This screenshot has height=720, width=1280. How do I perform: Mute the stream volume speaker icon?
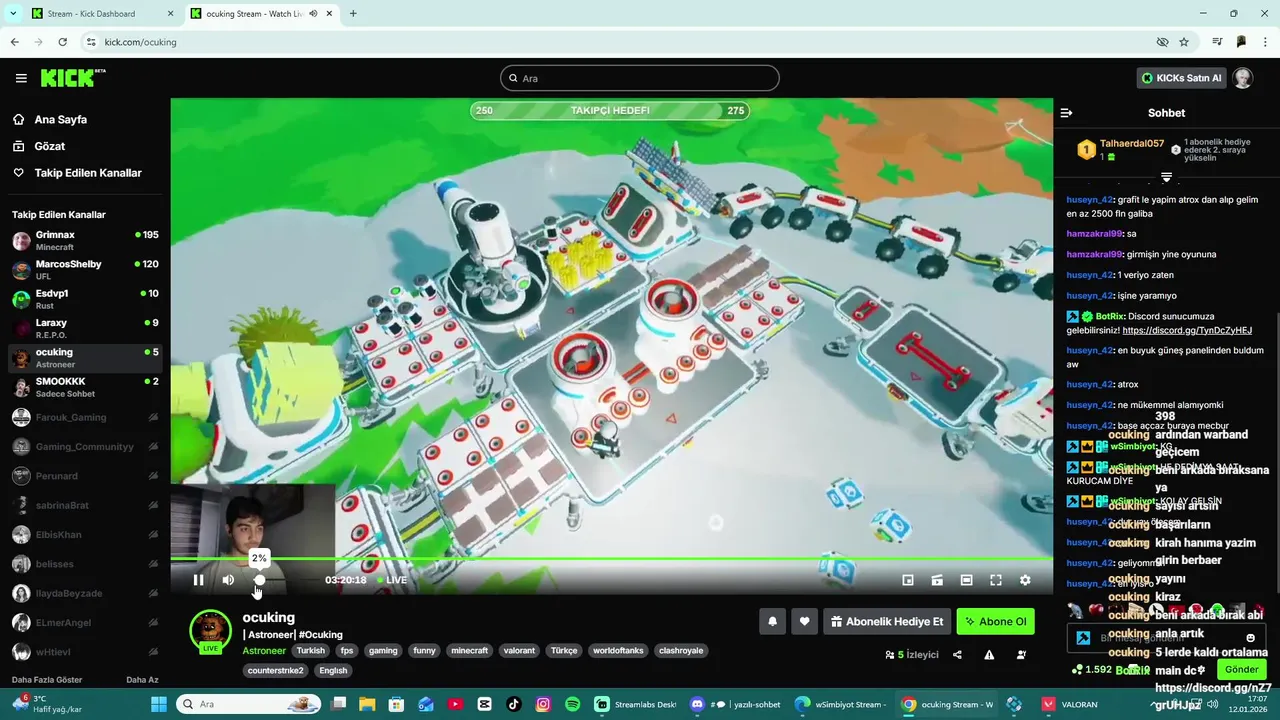228,580
